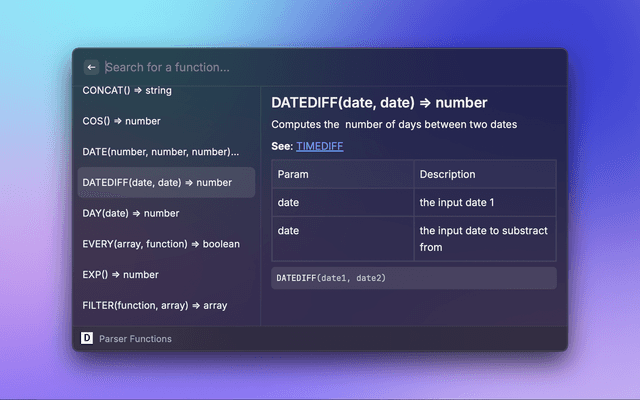Click the Description column header
Viewport: 640px width, 400px height.
pyautogui.click(x=447, y=174)
